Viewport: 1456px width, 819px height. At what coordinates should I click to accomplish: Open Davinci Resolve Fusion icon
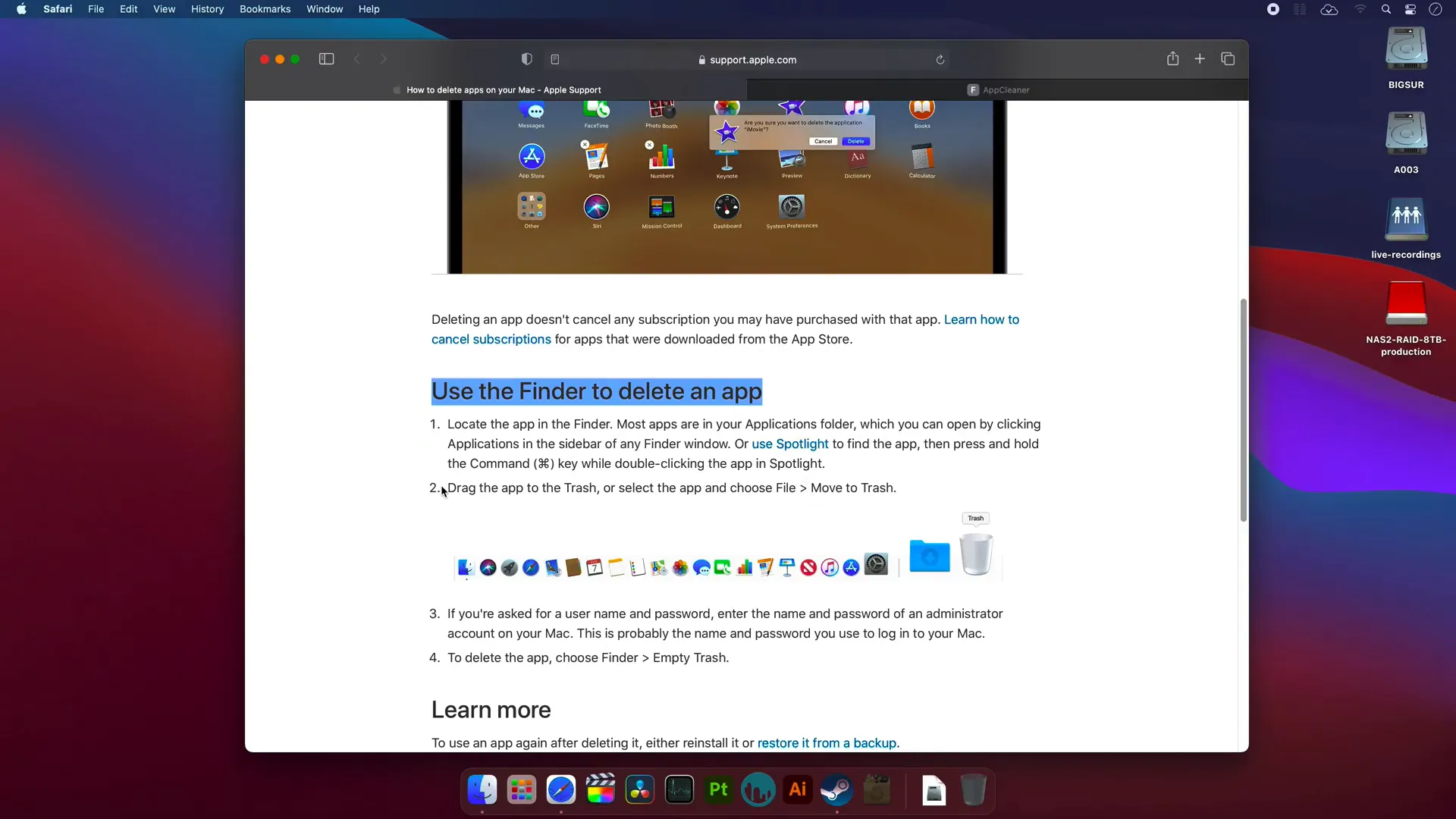point(640,790)
